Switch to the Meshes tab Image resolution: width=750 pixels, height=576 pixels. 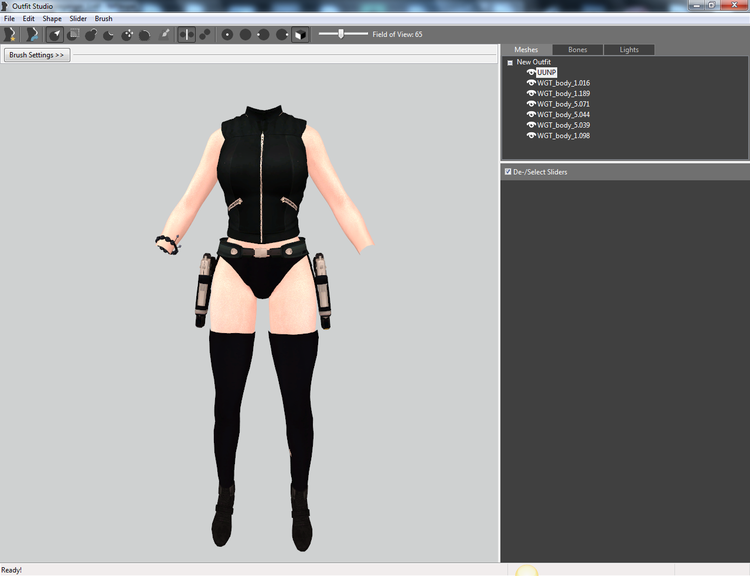tap(526, 50)
